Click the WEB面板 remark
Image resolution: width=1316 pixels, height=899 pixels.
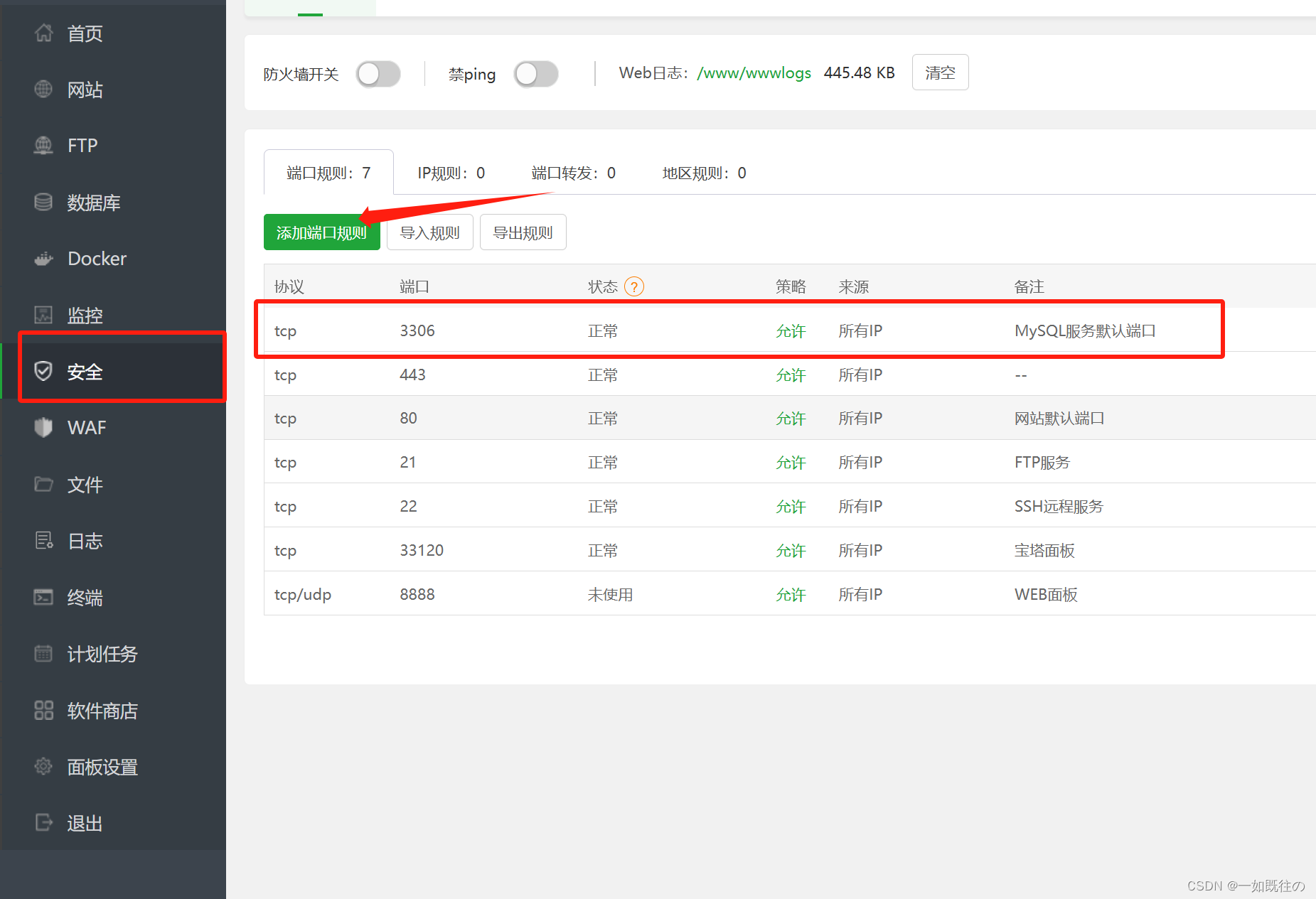tap(1046, 594)
